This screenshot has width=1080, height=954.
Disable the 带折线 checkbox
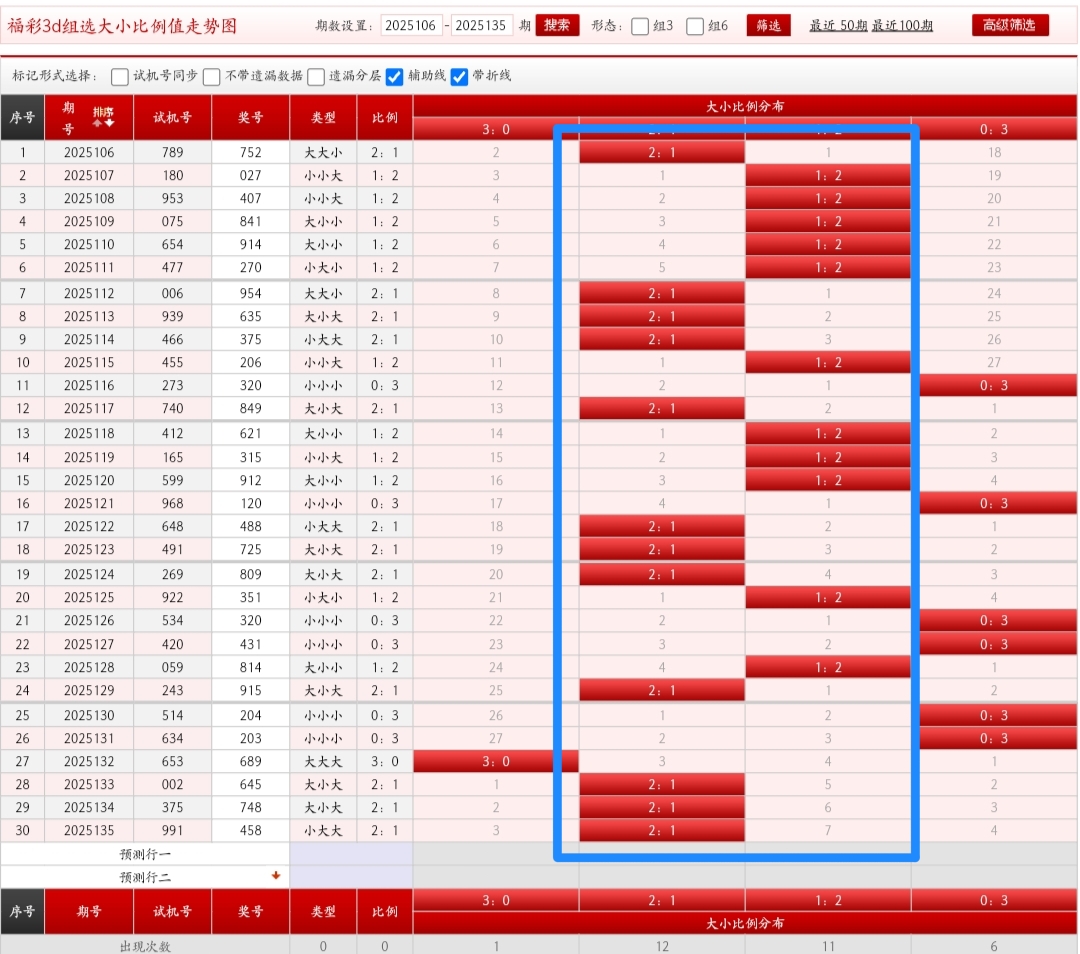click(x=459, y=77)
